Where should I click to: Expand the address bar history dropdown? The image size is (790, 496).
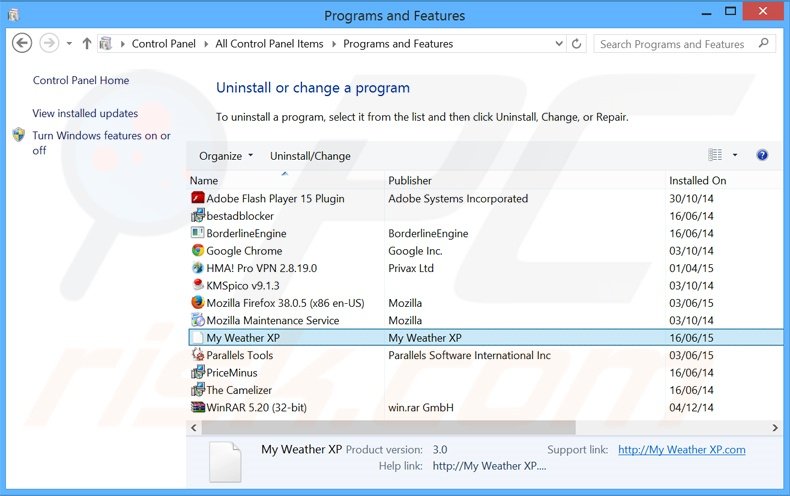559,44
